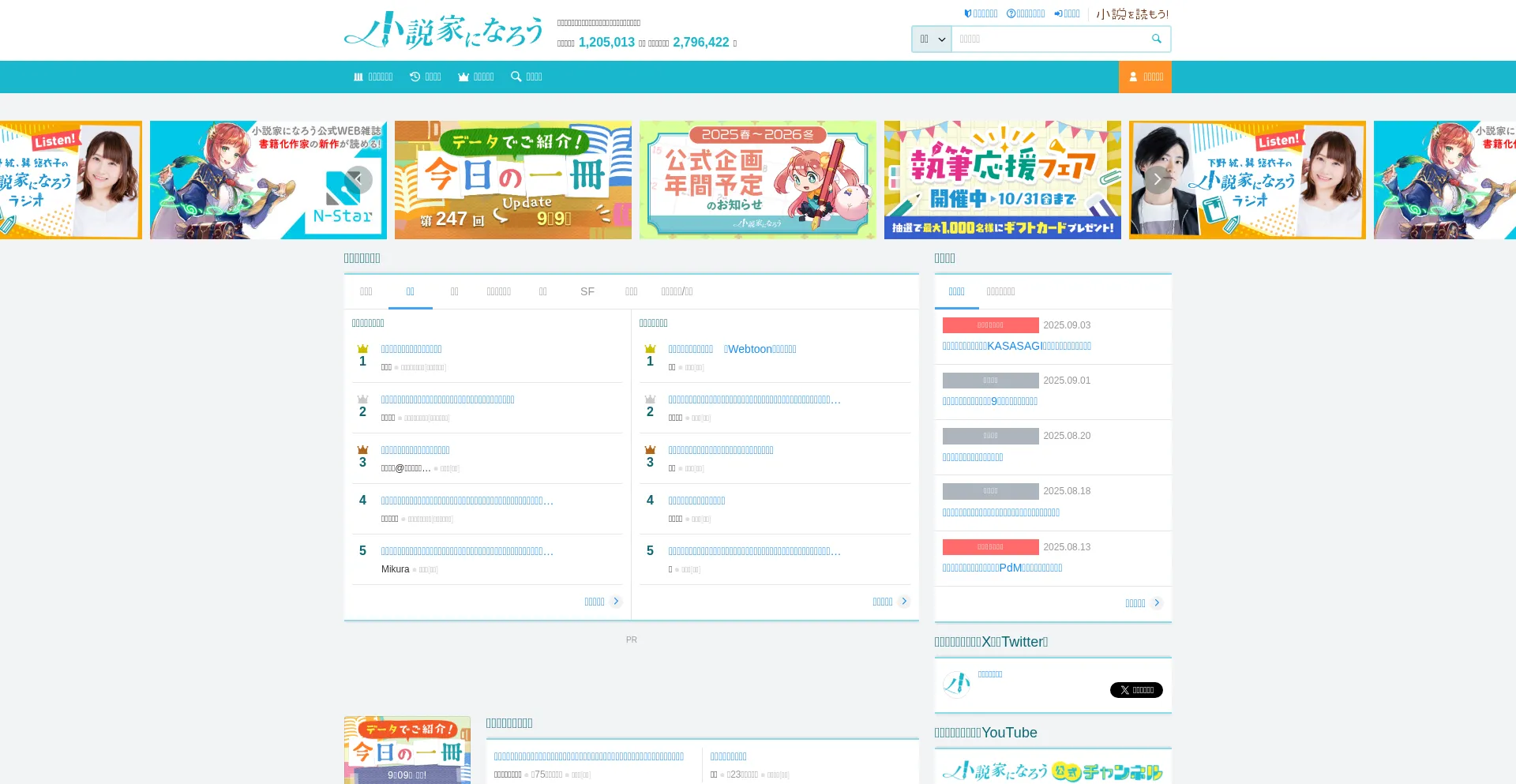The width and height of the screenshot is (1516, 784).
Task: Select the ranking tab right after SF
Action: click(632, 291)
